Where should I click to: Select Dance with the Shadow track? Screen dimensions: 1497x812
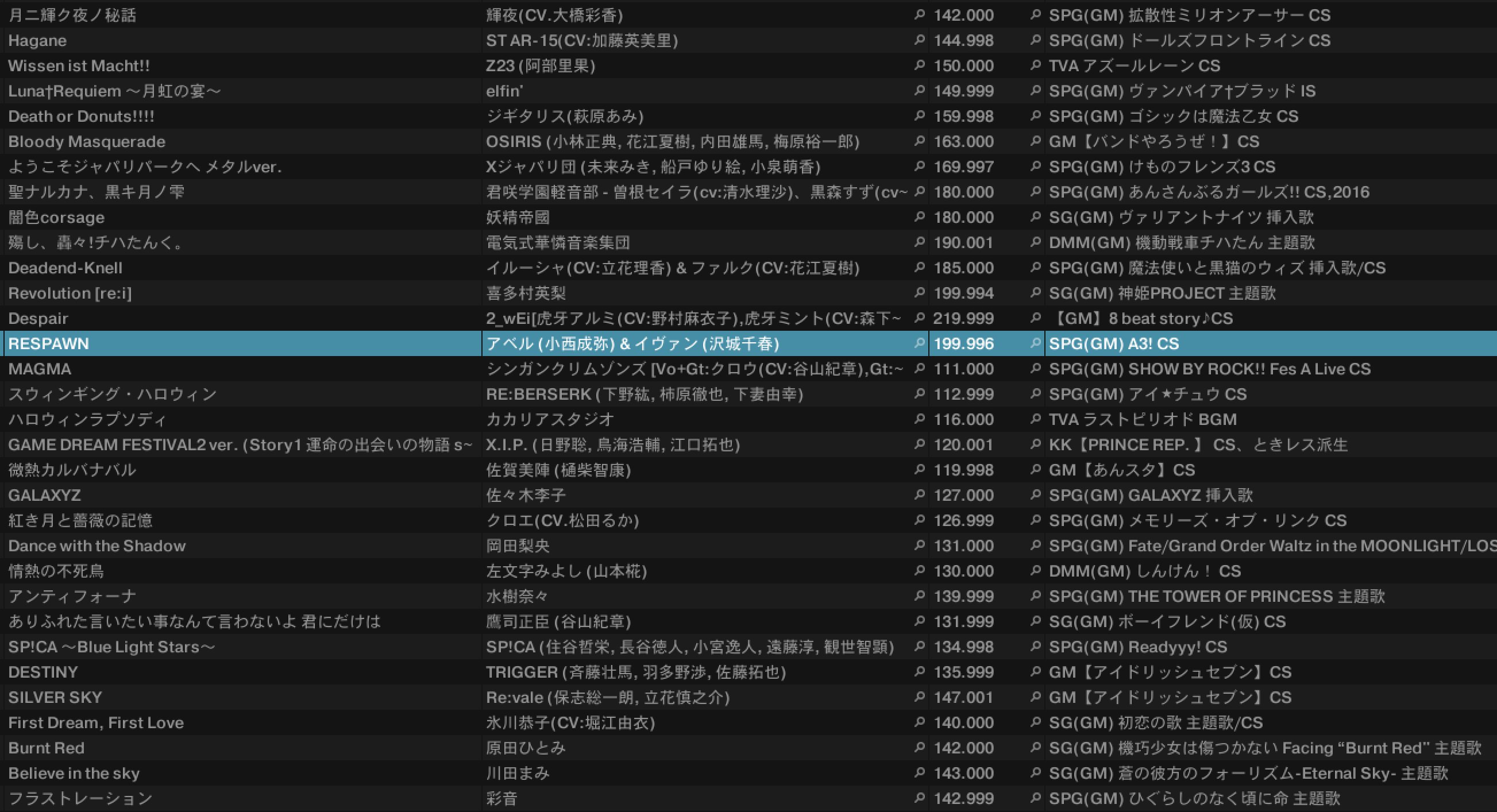(x=97, y=546)
